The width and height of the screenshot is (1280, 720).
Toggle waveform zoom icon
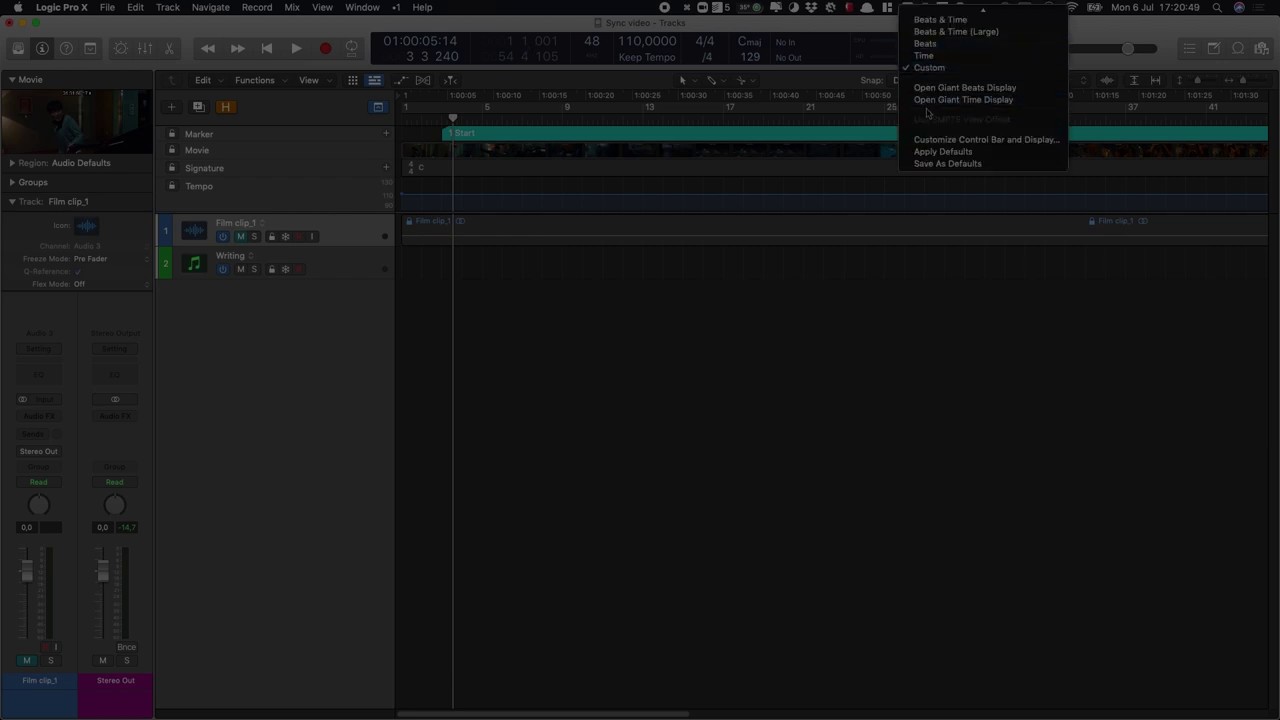pos(1107,80)
